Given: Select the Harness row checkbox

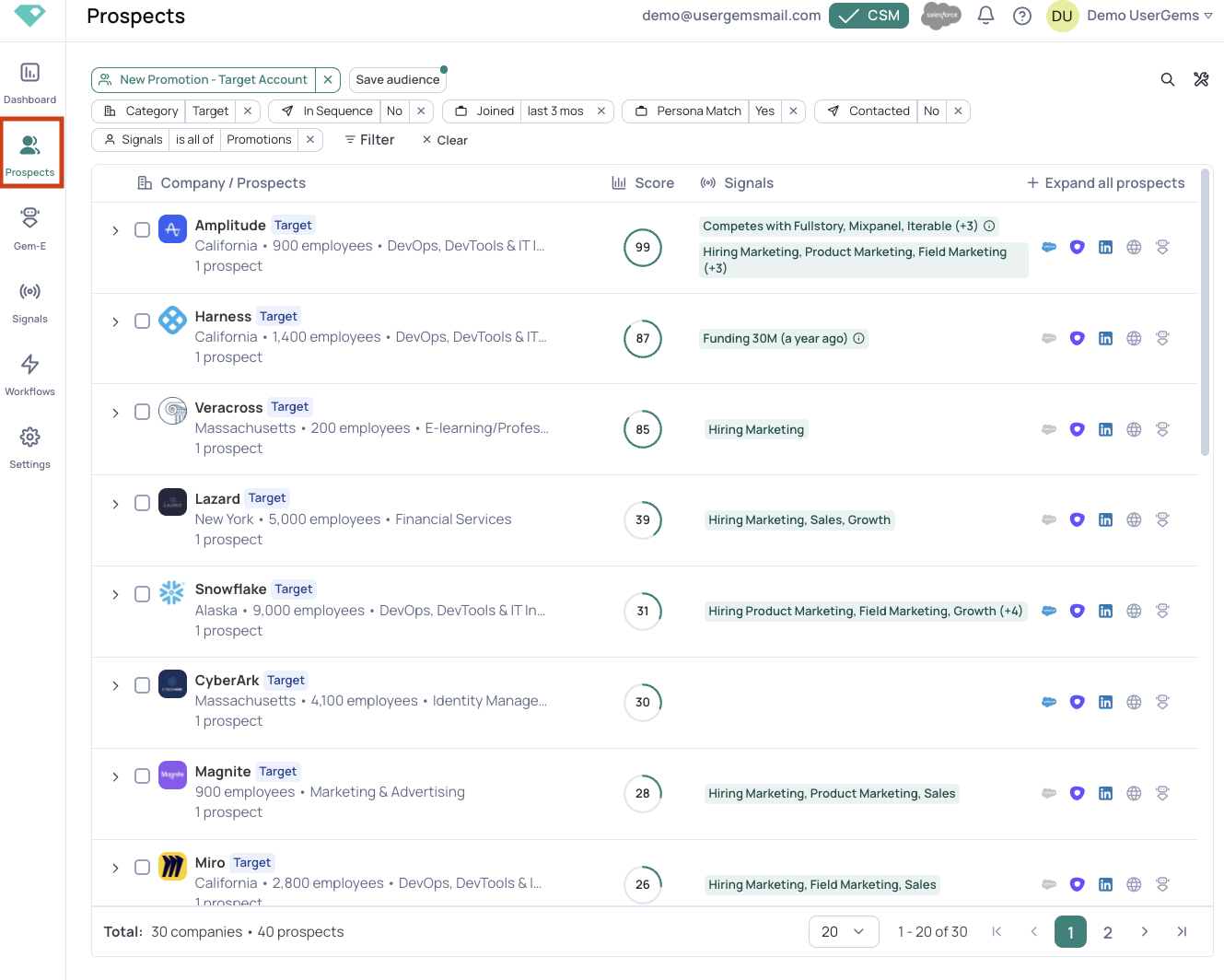Looking at the screenshot, I should [x=142, y=321].
